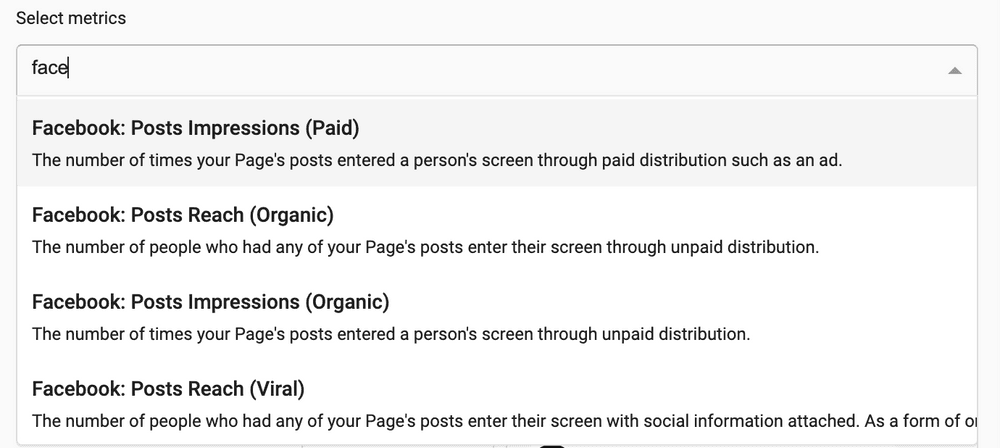Select Facebook: Posts Impressions (Paid) option
The height and width of the screenshot is (448, 1000).
pos(195,128)
